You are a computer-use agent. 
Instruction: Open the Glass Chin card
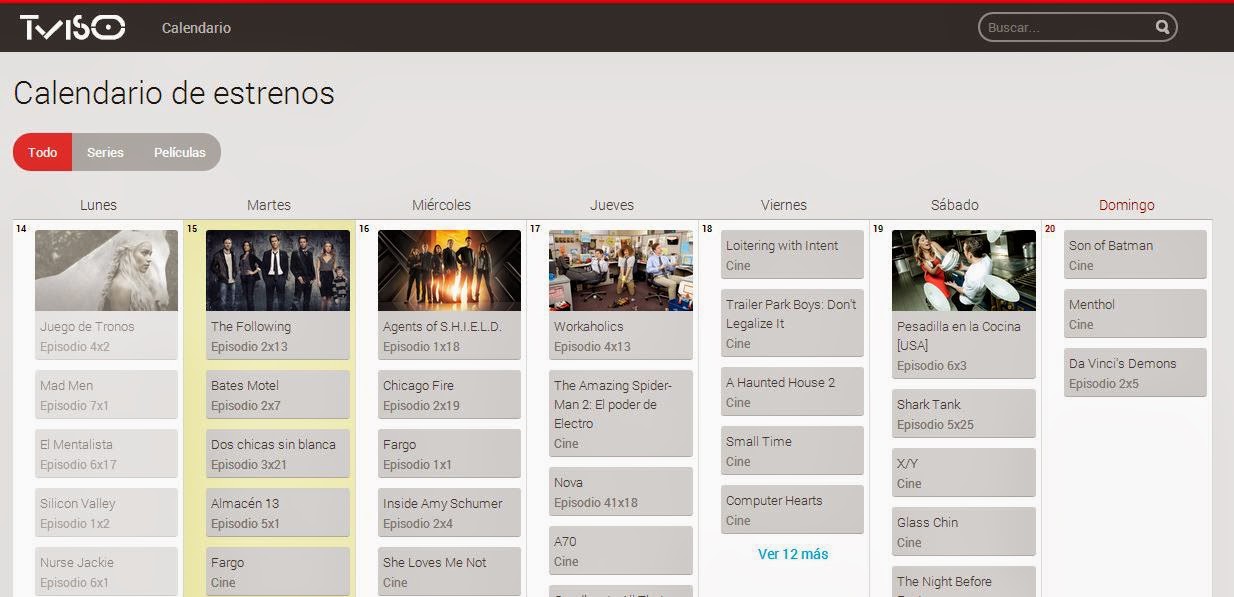pos(964,532)
